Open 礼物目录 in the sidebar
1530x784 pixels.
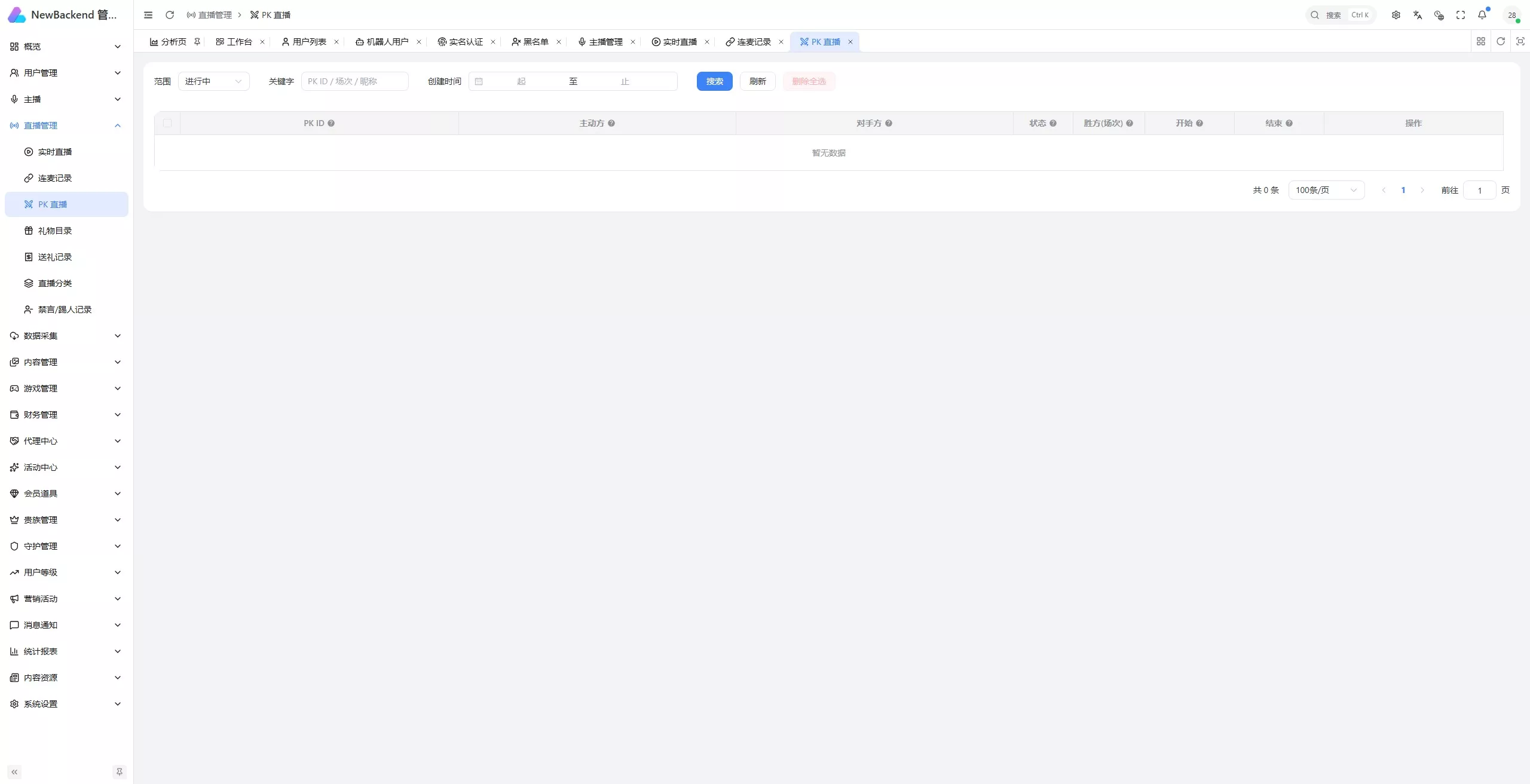(x=66, y=231)
